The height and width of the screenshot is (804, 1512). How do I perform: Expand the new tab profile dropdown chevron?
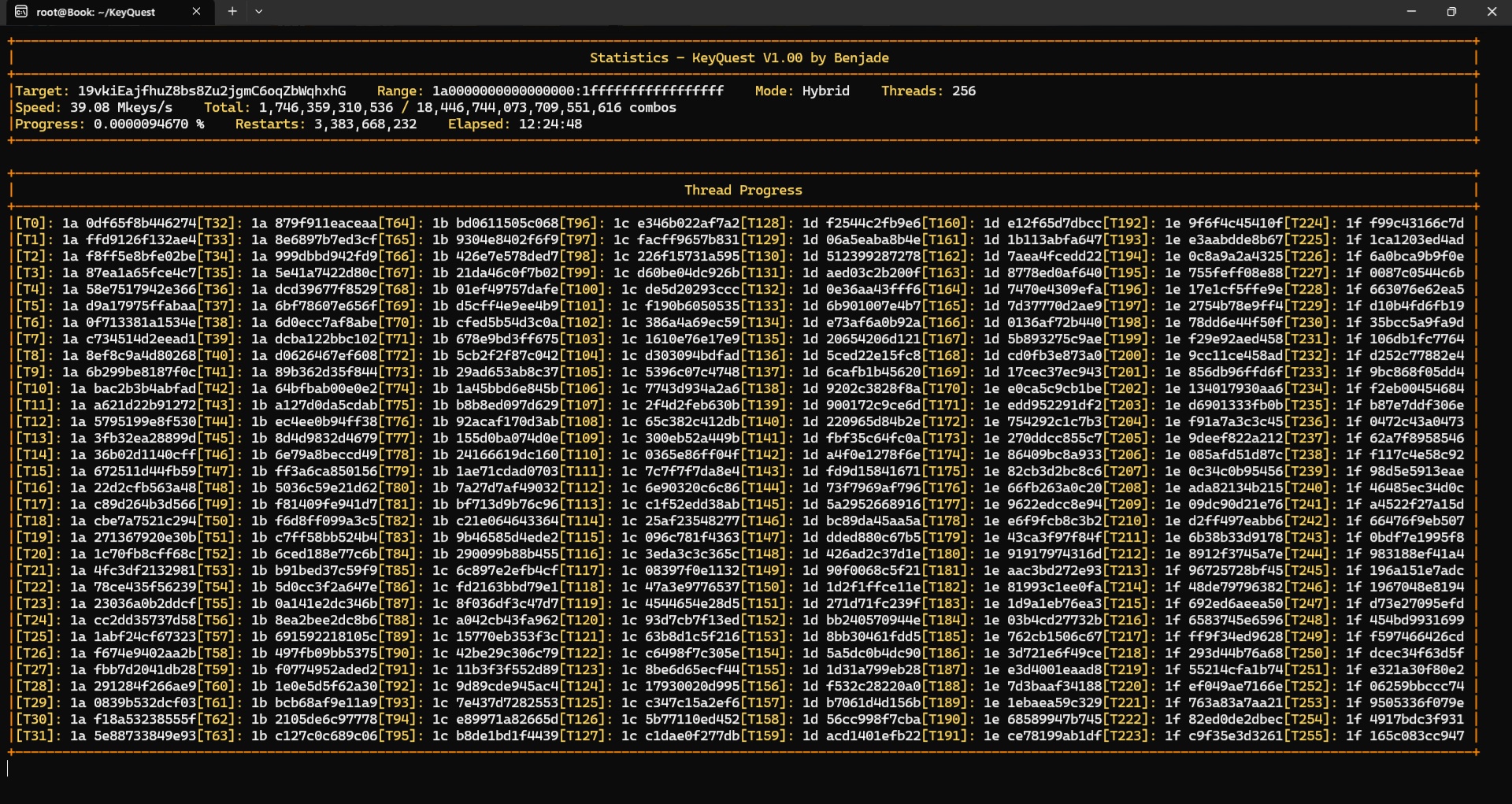[258, 12]
